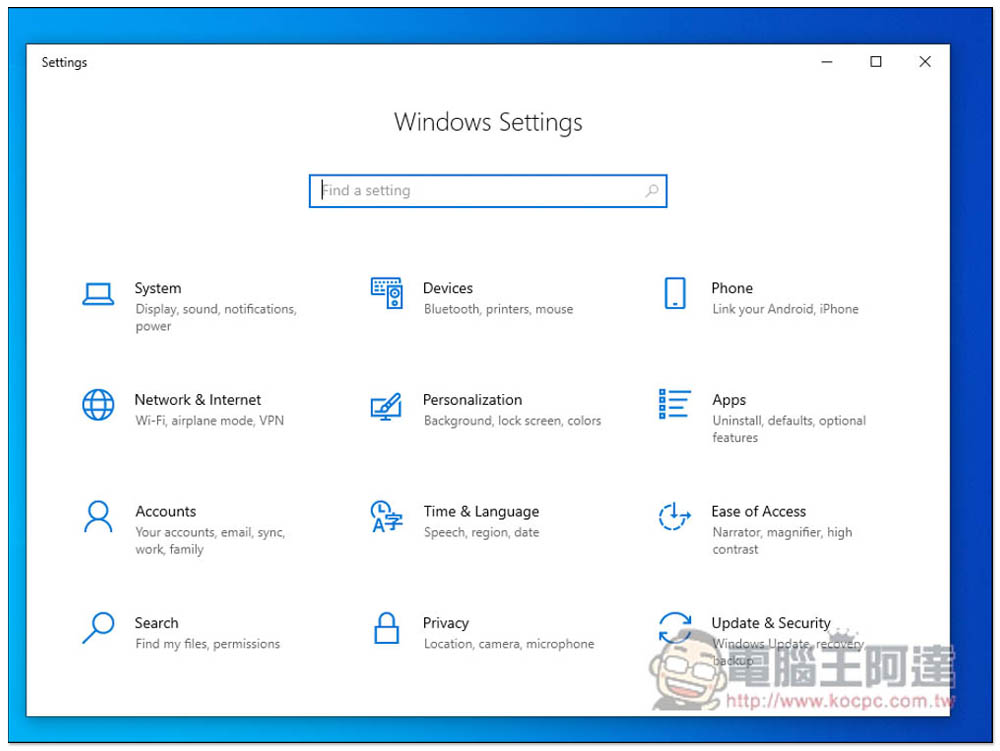
Task: Select the Network & Internet heading
Action: pos(198,400)
